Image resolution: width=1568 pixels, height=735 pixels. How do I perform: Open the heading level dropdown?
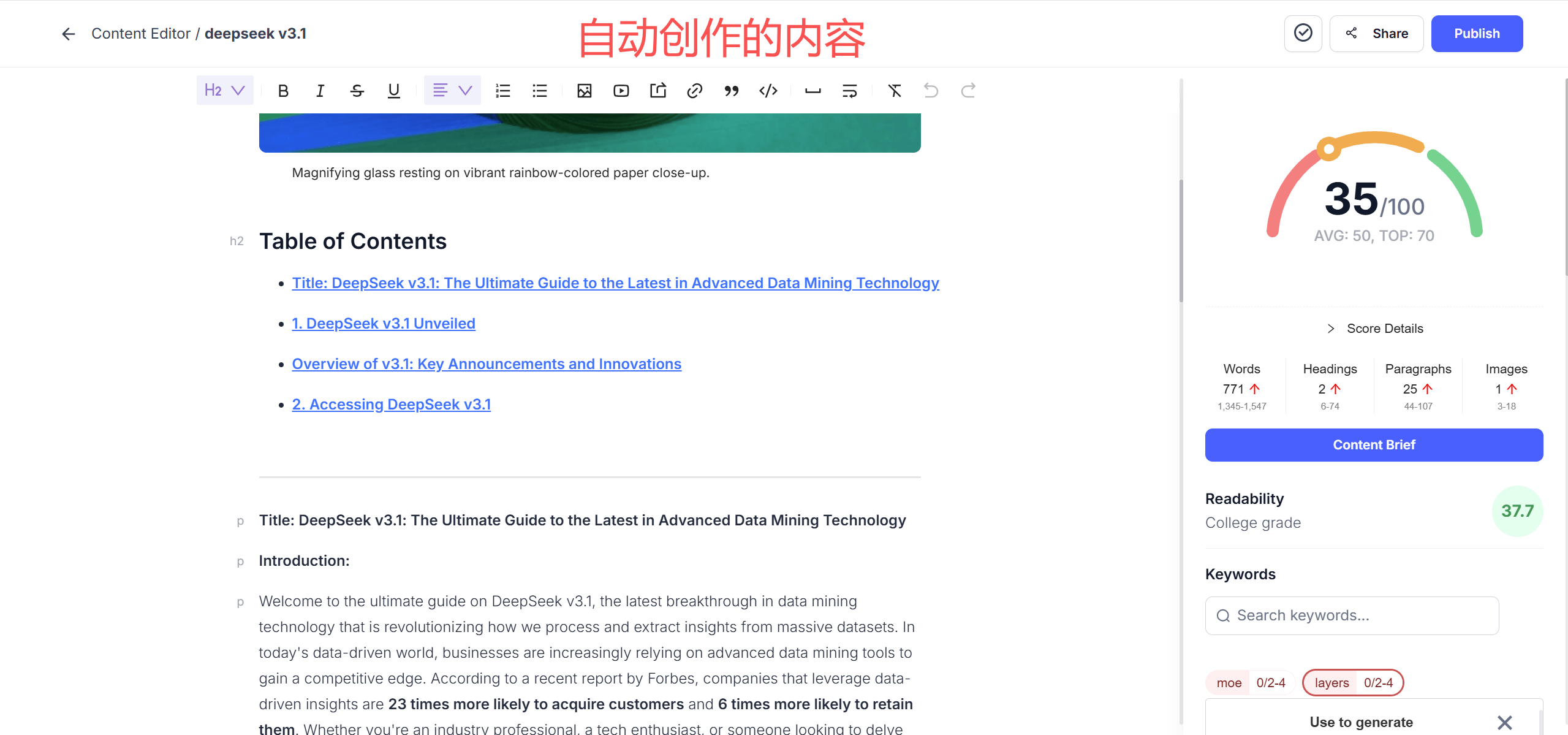[x=224, y=90]
